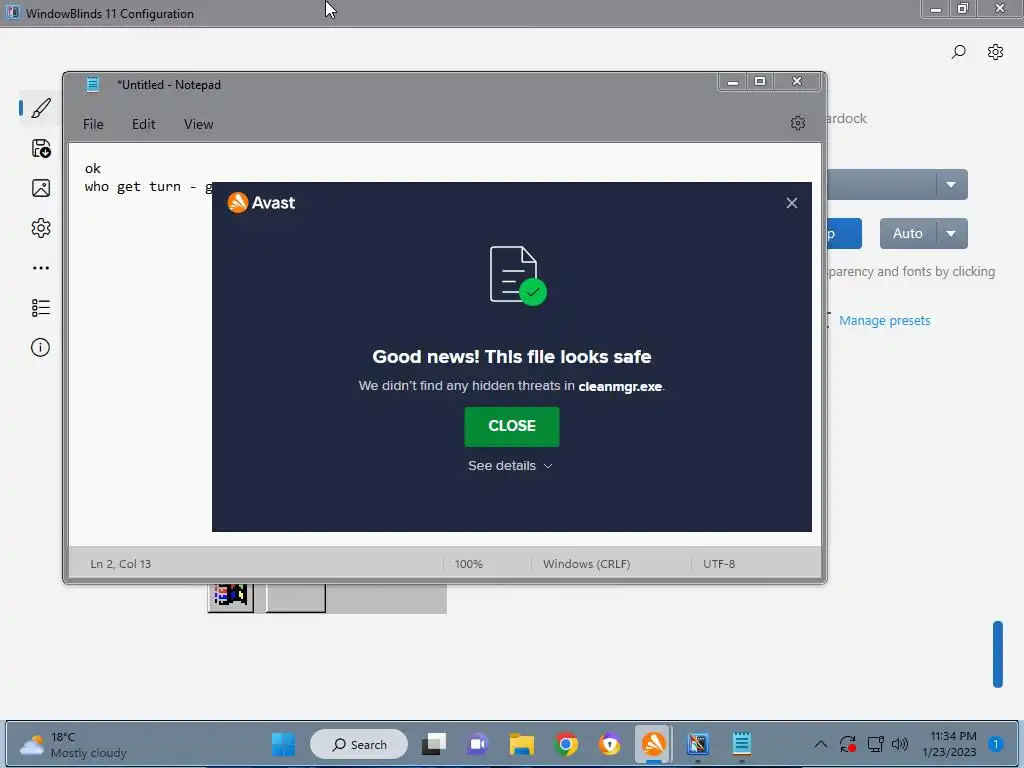1024x768 pixels.
Task: Open the volume speaker tray icon
Action: pos(900,744)
